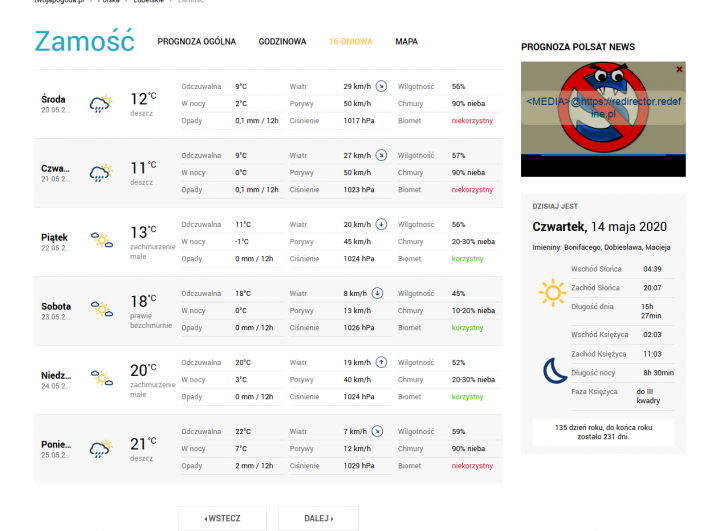Click the partly sunny icon for Niedziela row
This screenshot has height=531, width=720.
coord(101,378)
